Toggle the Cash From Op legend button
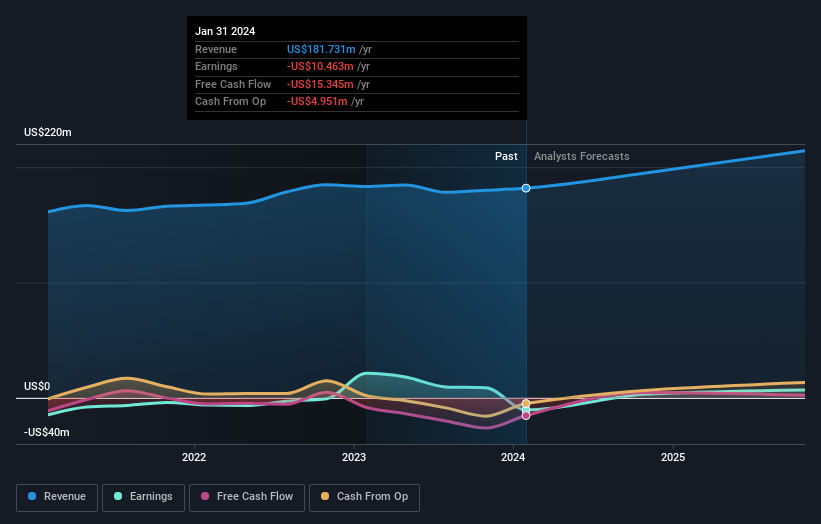 click(x=364, y=497)
